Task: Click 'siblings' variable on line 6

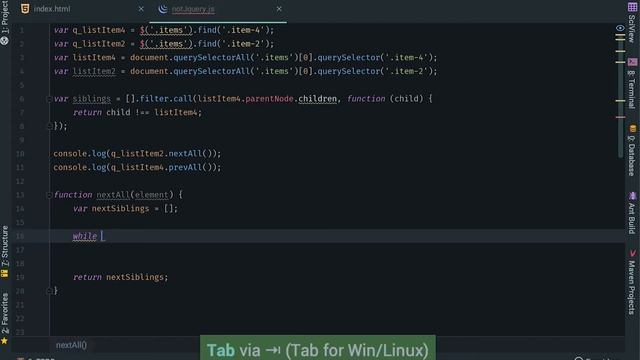Action: tap(91, 99)
